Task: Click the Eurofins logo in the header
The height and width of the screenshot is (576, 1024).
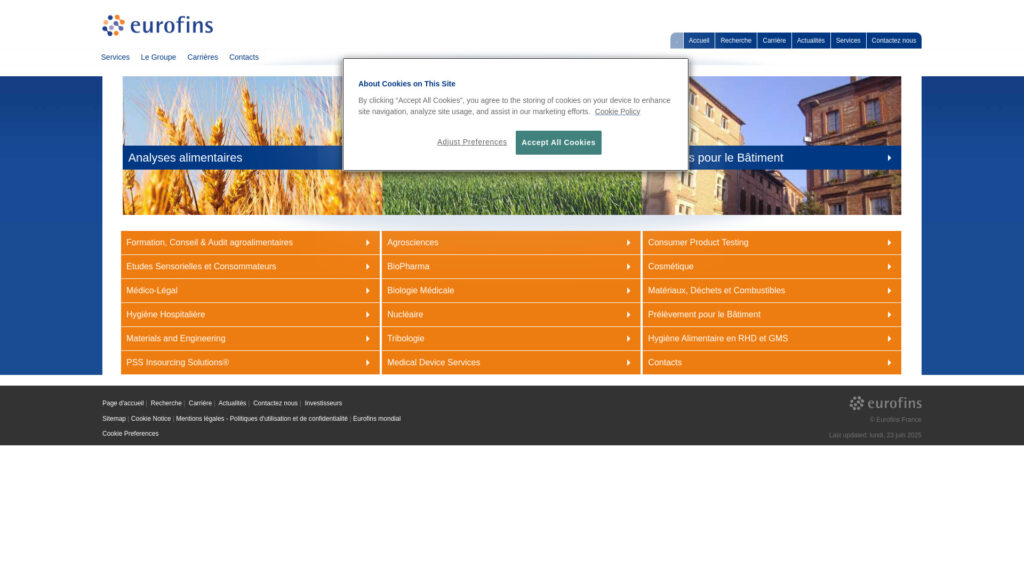Action: [x=157, y=24]
